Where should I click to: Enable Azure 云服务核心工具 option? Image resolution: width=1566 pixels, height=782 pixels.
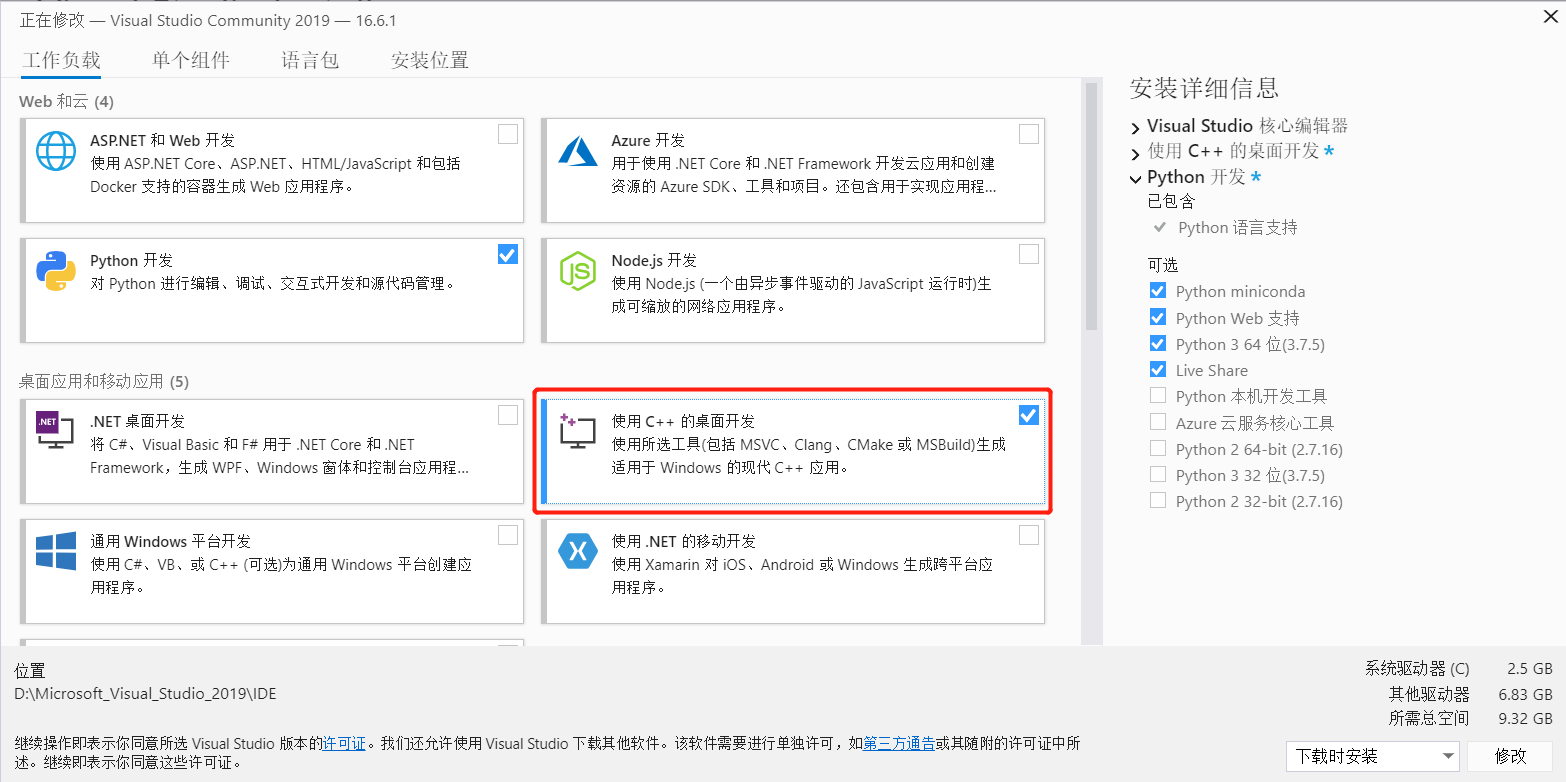pos(1158,422)
